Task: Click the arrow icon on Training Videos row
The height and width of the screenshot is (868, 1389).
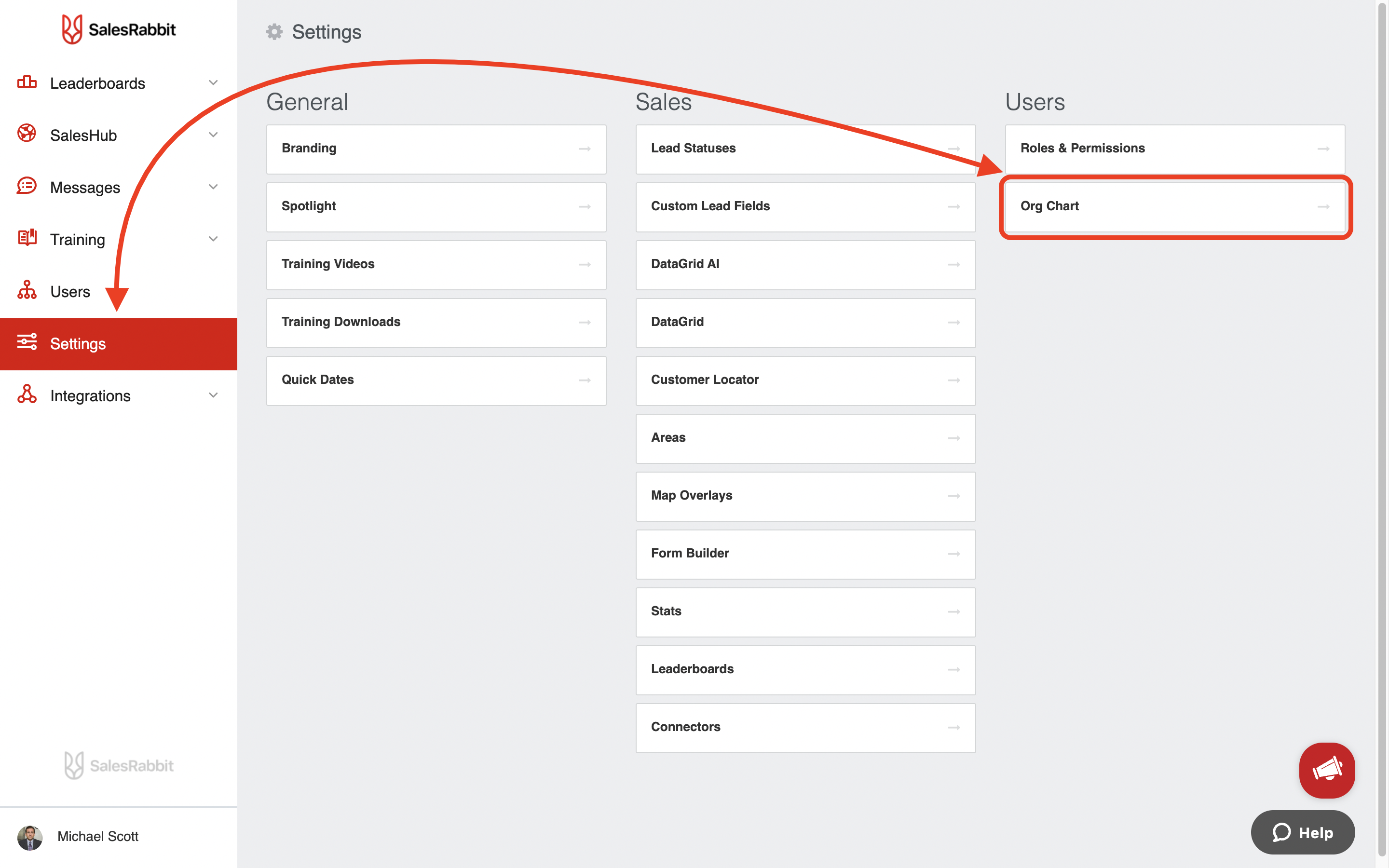Action: (585, 265)
